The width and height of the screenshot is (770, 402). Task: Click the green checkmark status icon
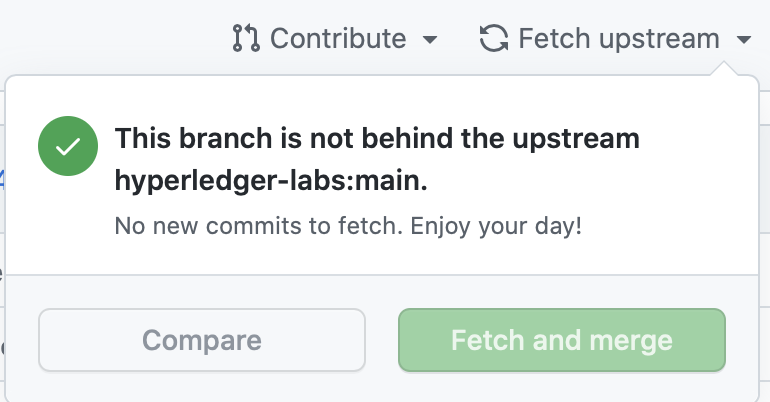point(68,147)
